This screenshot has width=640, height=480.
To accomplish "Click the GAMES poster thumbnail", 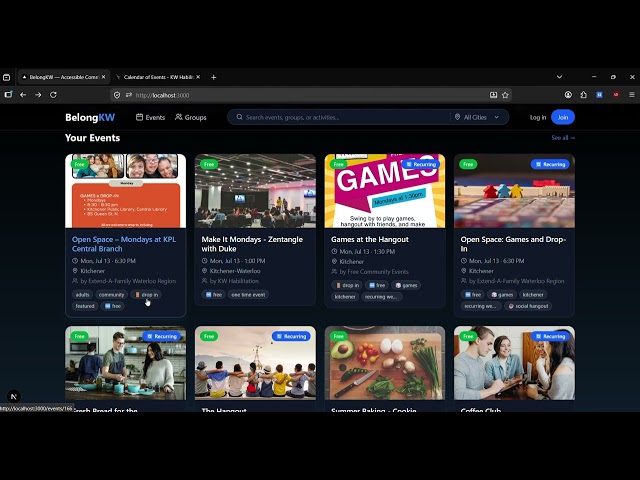I will [x=384, y=191].
